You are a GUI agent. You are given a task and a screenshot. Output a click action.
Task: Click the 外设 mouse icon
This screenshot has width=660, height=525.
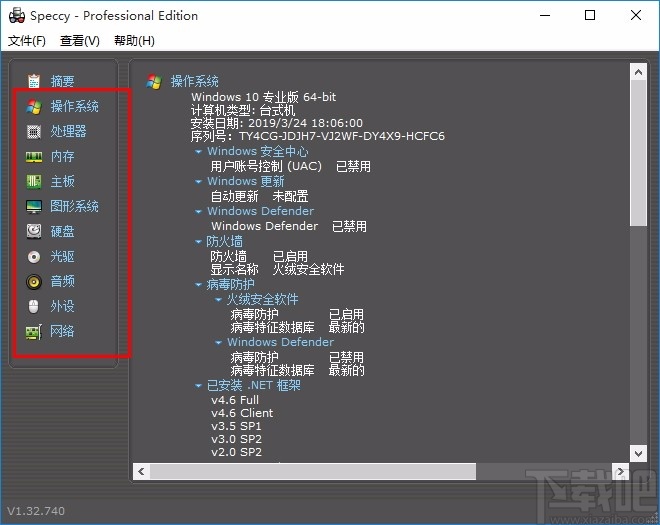[x=34, y=306]
